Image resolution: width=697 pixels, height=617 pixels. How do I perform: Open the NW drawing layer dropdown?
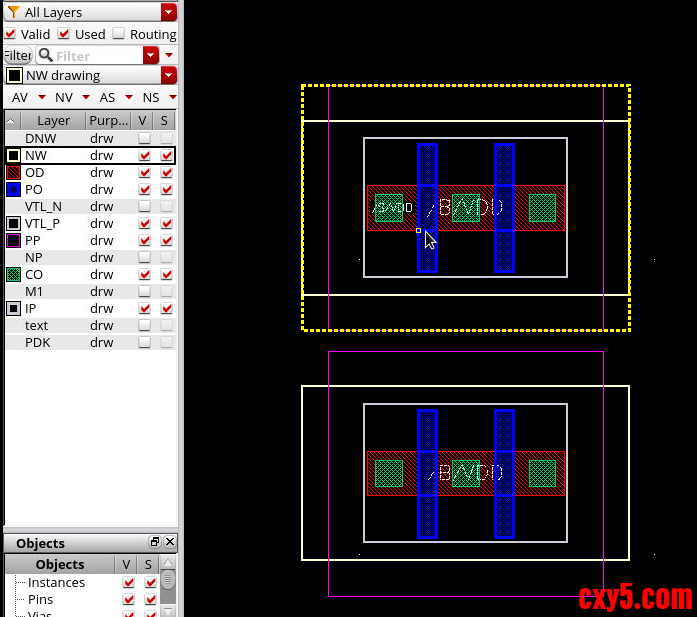point(168,75)
